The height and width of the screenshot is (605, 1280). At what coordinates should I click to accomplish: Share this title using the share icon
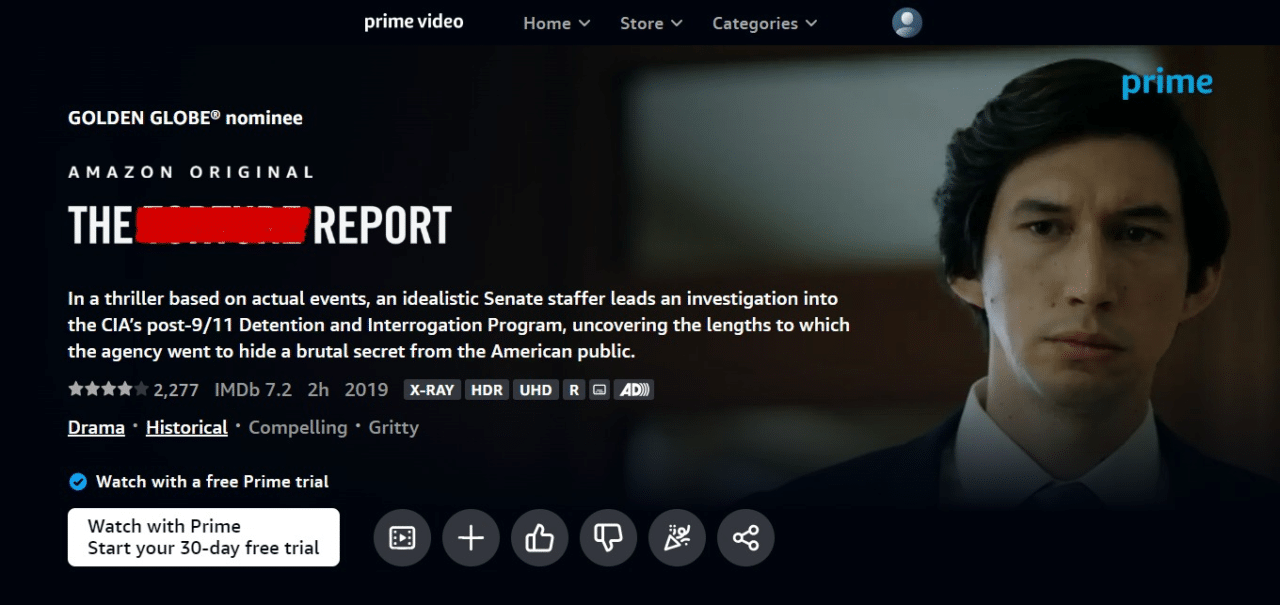click(746, 538)
